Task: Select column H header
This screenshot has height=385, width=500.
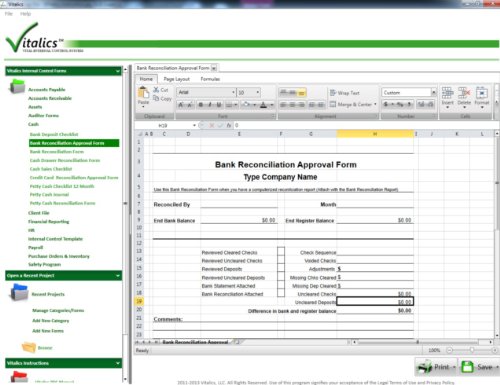Action: tap(375, 134)
